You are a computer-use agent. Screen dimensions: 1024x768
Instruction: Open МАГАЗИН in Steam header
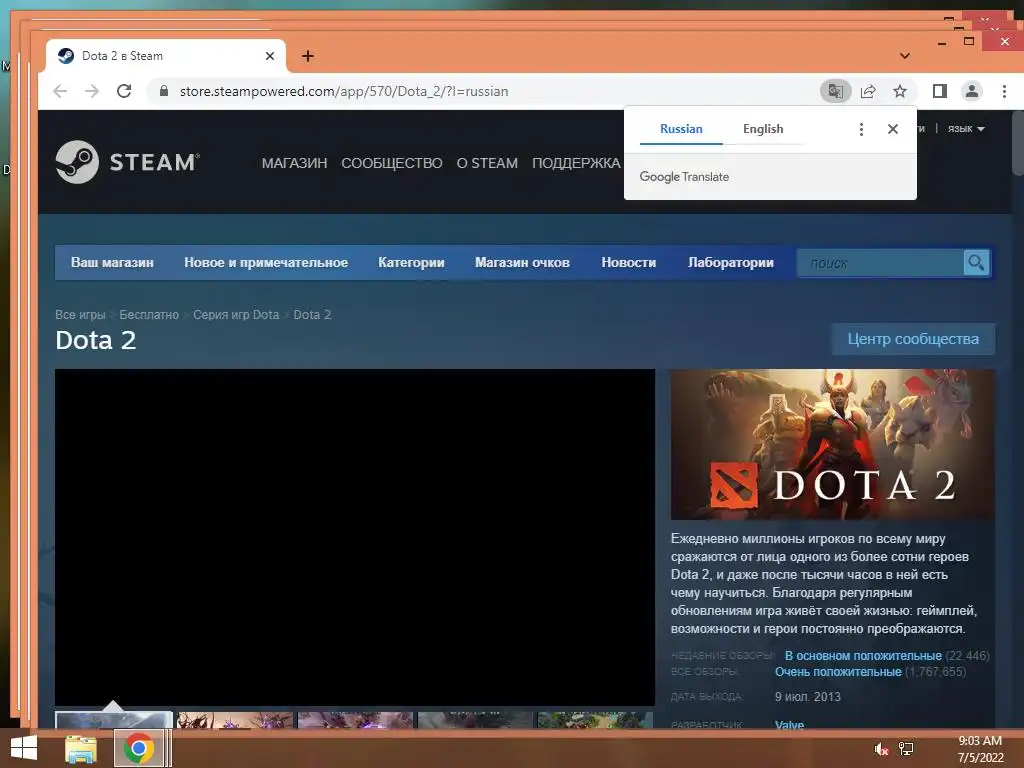click(294, 163)
